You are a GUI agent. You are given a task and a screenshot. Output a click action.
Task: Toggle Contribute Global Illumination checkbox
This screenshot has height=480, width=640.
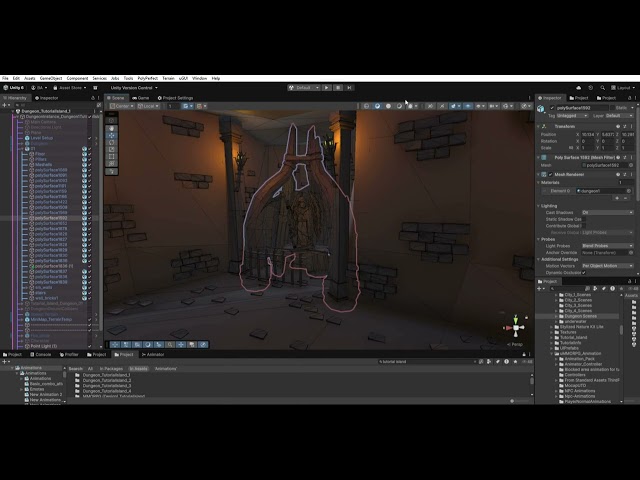pyautogui.click(x=584, y=226)
